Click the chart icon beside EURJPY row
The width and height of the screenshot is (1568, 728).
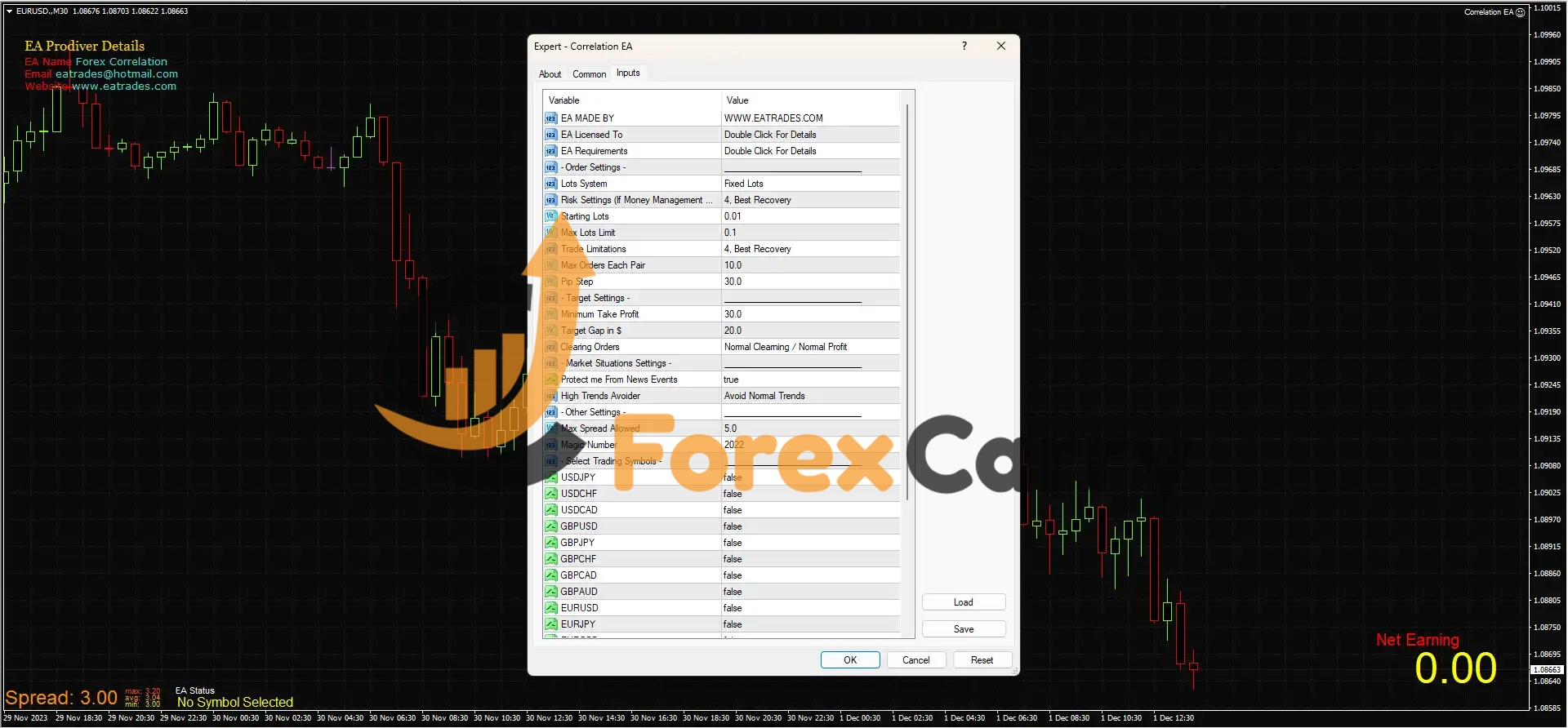click(550, 624)
